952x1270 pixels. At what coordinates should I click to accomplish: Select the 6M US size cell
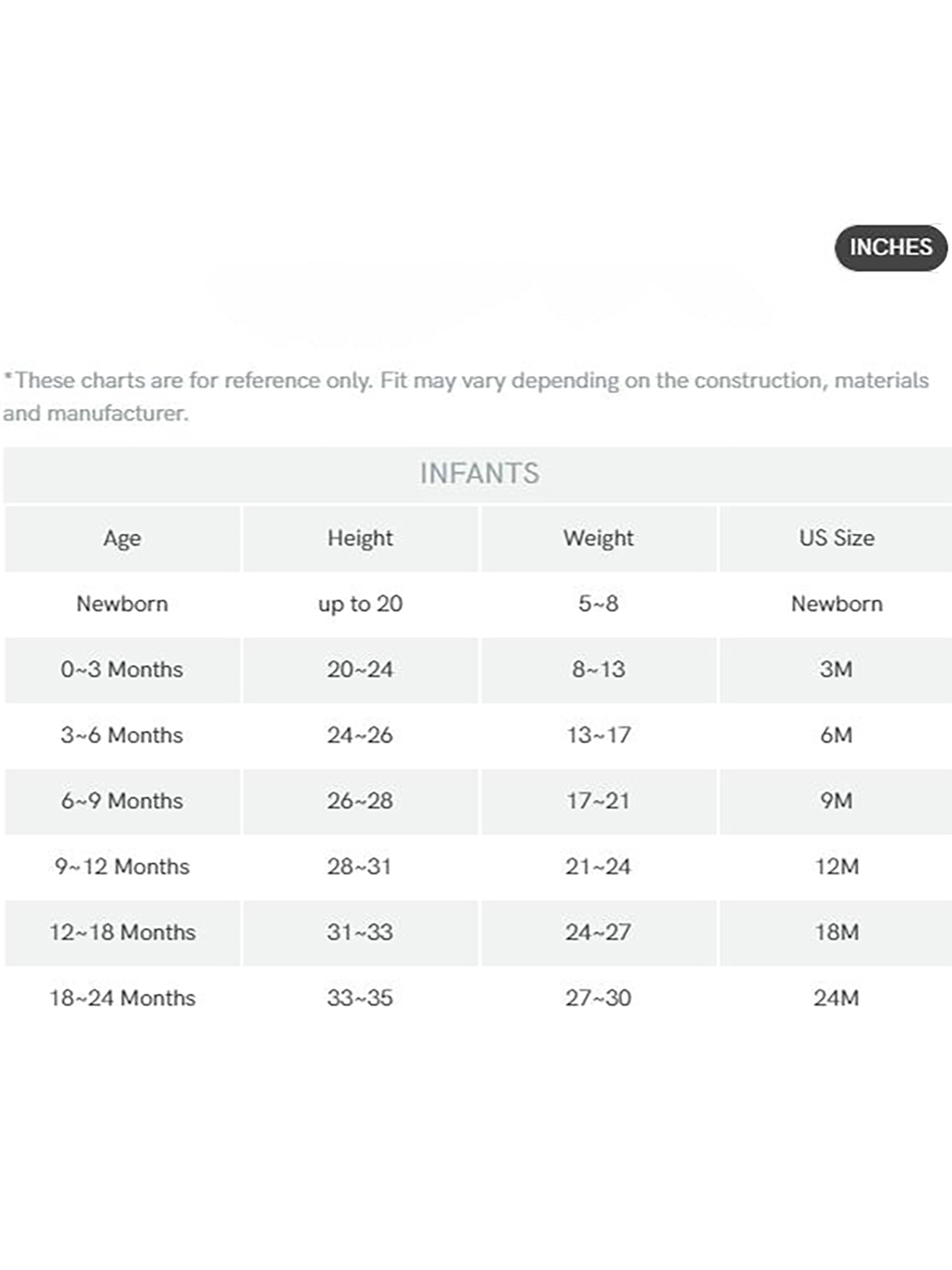pos(836,735)
